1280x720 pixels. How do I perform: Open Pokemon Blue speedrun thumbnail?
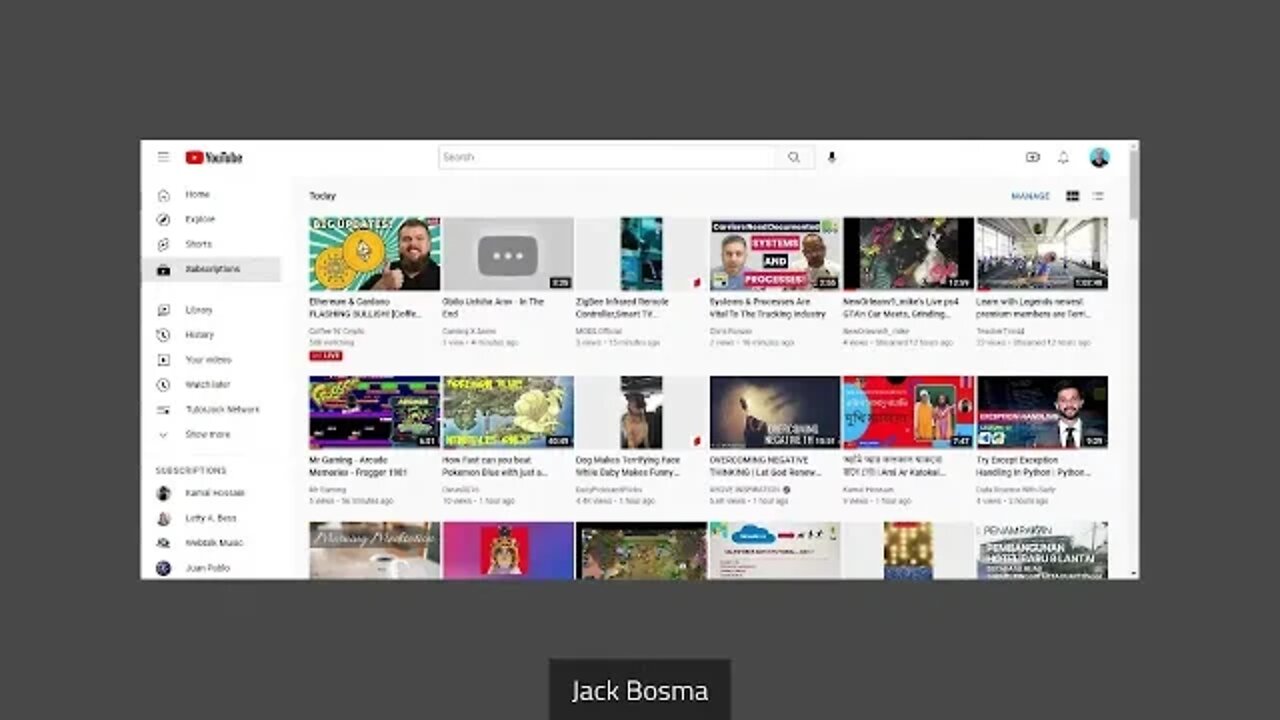(x=508, y=412)
